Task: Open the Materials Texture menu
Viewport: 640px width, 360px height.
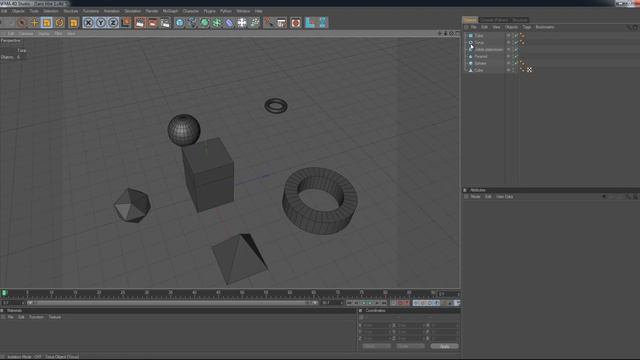Action: (x=55, y=317)
